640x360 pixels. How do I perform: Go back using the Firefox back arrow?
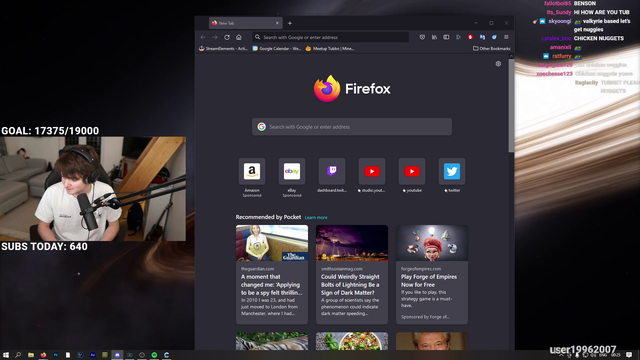click(x=203, y=37)
